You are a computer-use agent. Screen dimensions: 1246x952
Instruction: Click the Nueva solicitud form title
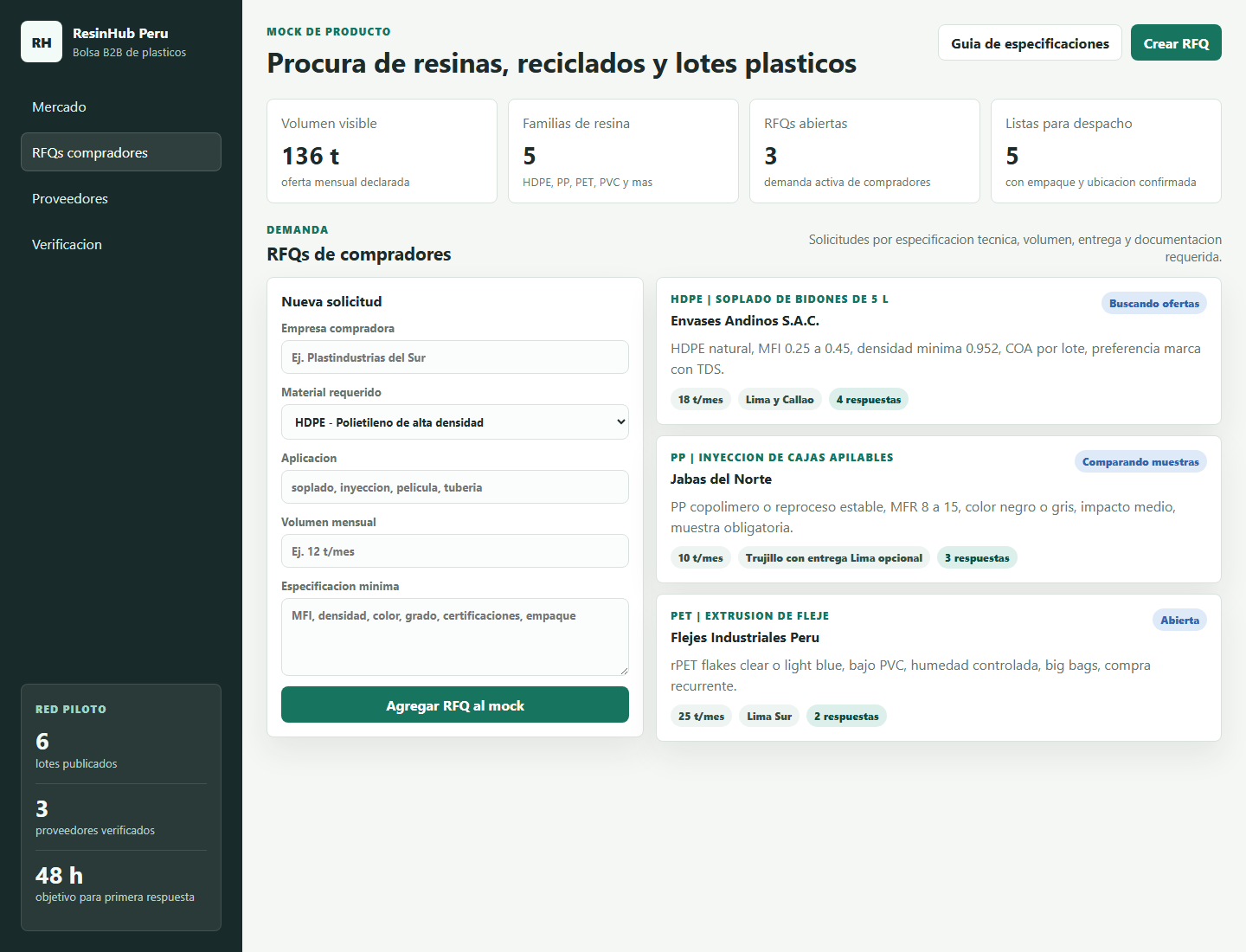[331, 301]
